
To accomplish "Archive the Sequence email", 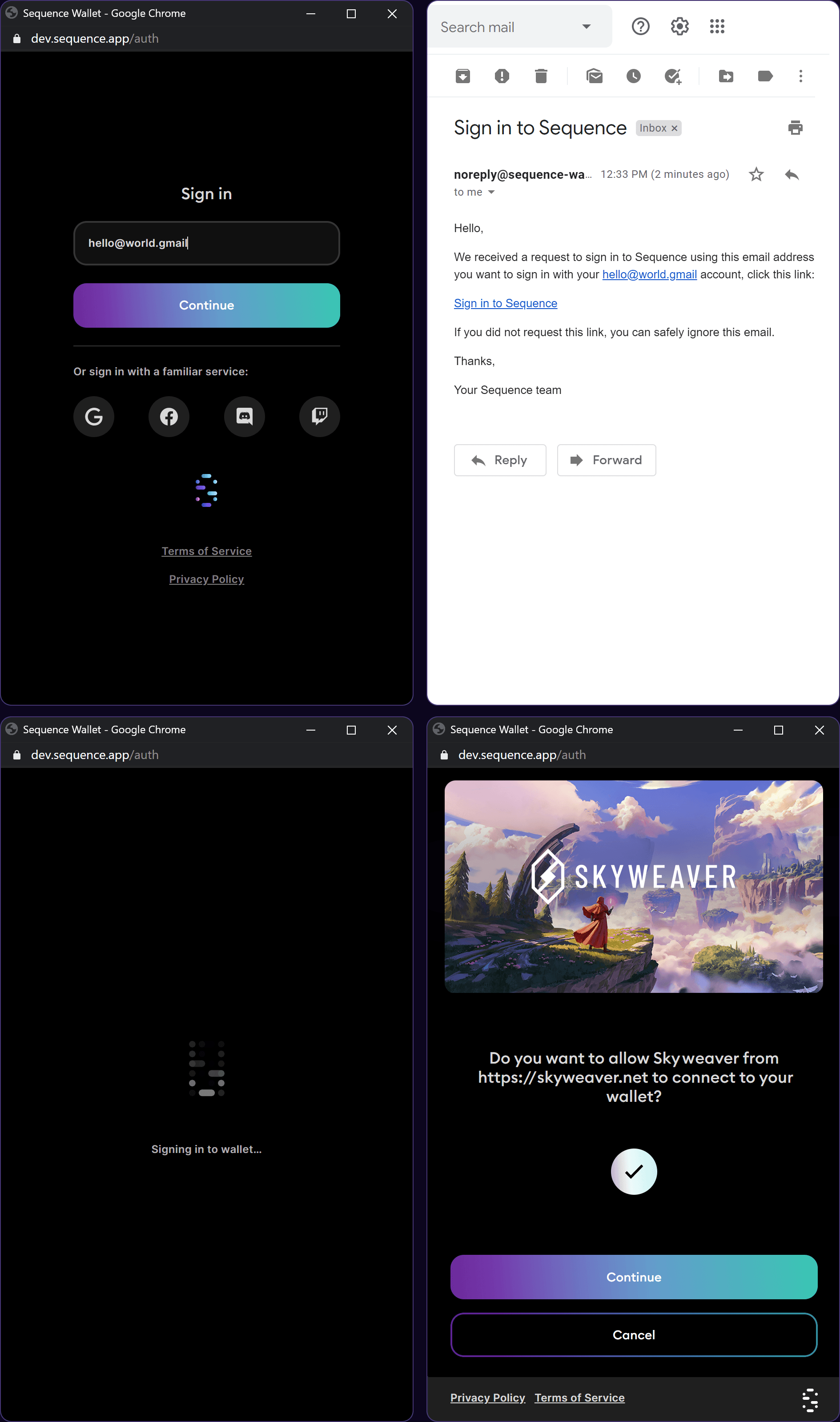I will click(x=462, y=76).
